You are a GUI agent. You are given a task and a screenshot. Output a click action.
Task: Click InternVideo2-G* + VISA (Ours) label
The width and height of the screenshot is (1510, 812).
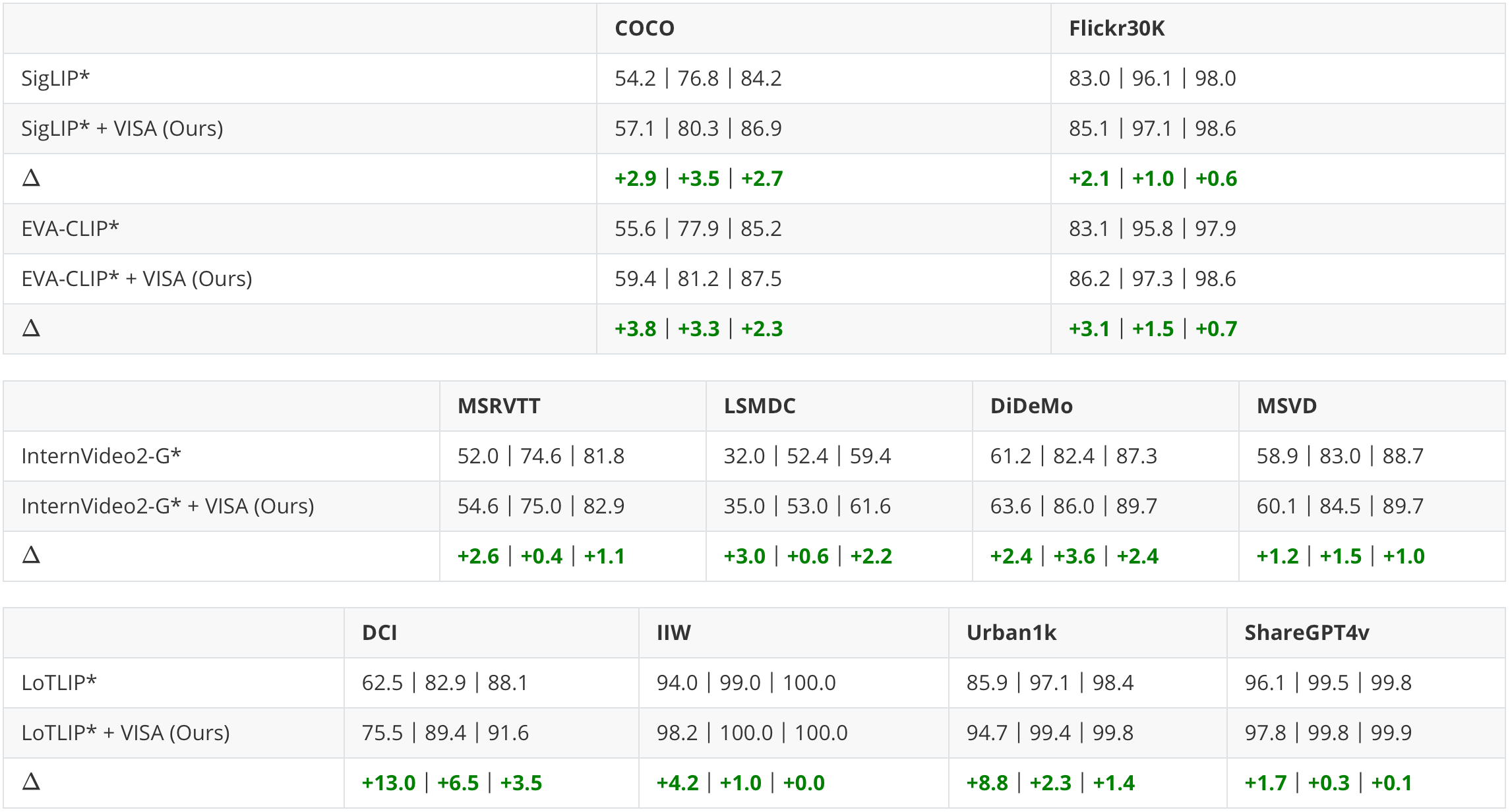click(x=167, y=506)
